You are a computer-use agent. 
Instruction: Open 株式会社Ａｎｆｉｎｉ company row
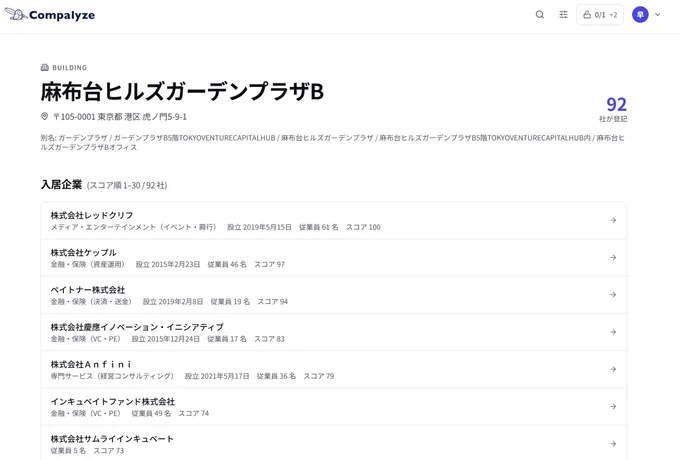(x=334, y=369)
